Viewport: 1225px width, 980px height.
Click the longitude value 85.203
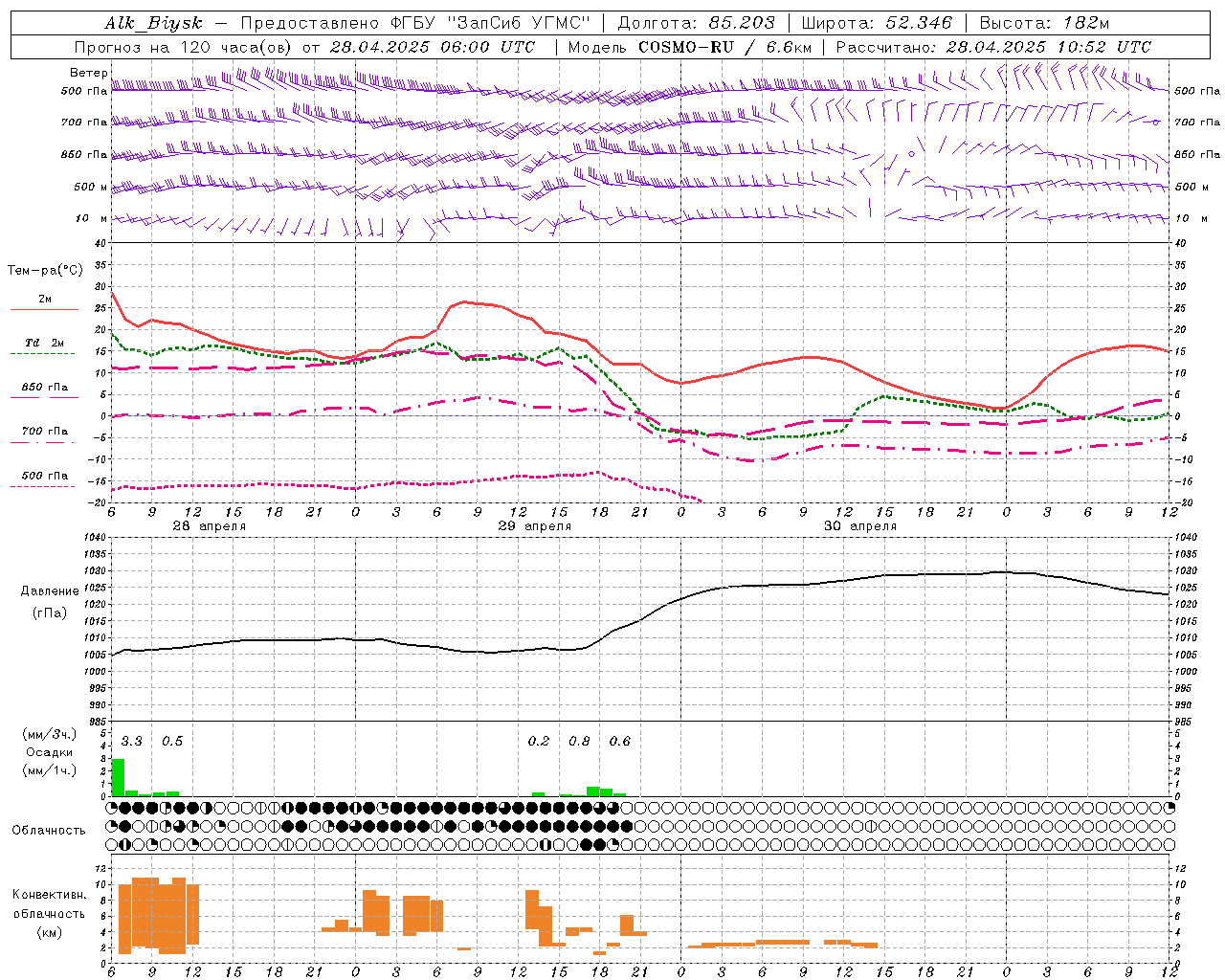[742, 23]
